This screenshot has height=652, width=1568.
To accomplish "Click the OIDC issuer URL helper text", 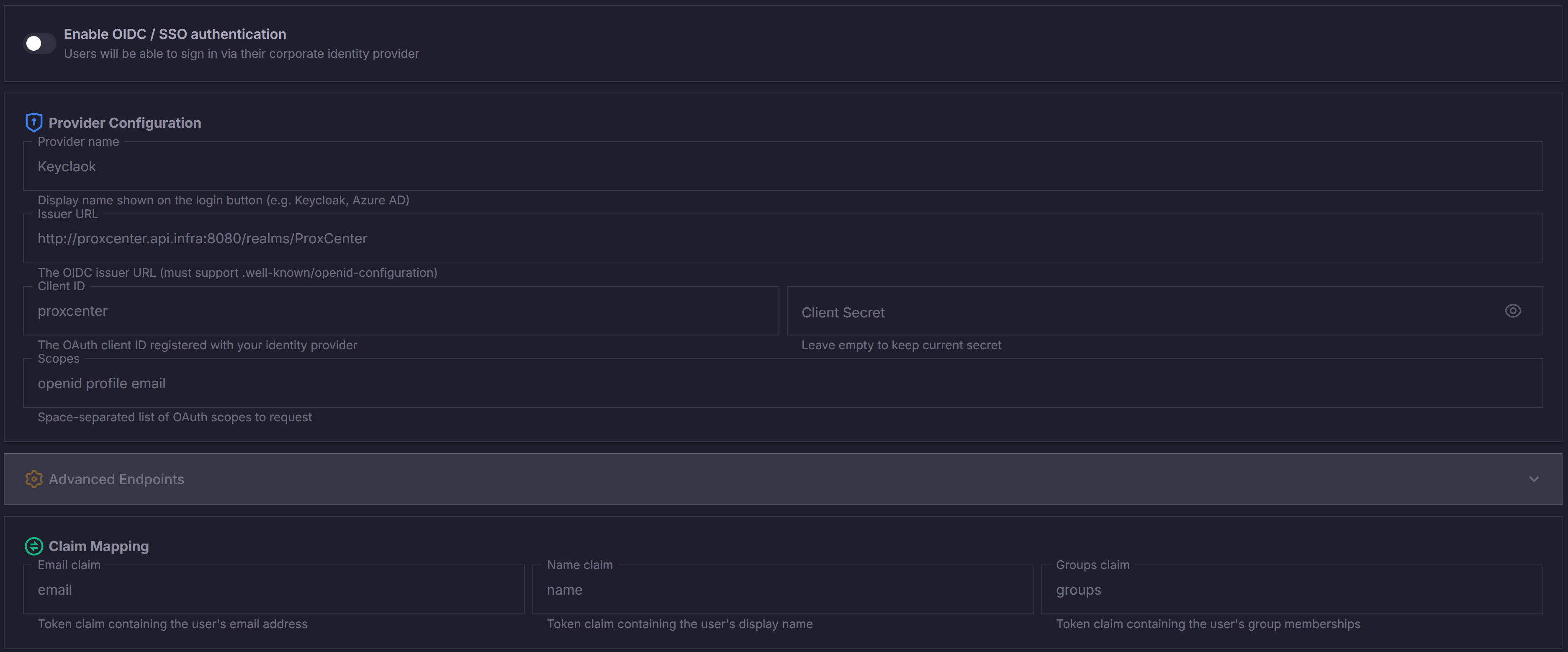I will (237, 273).
